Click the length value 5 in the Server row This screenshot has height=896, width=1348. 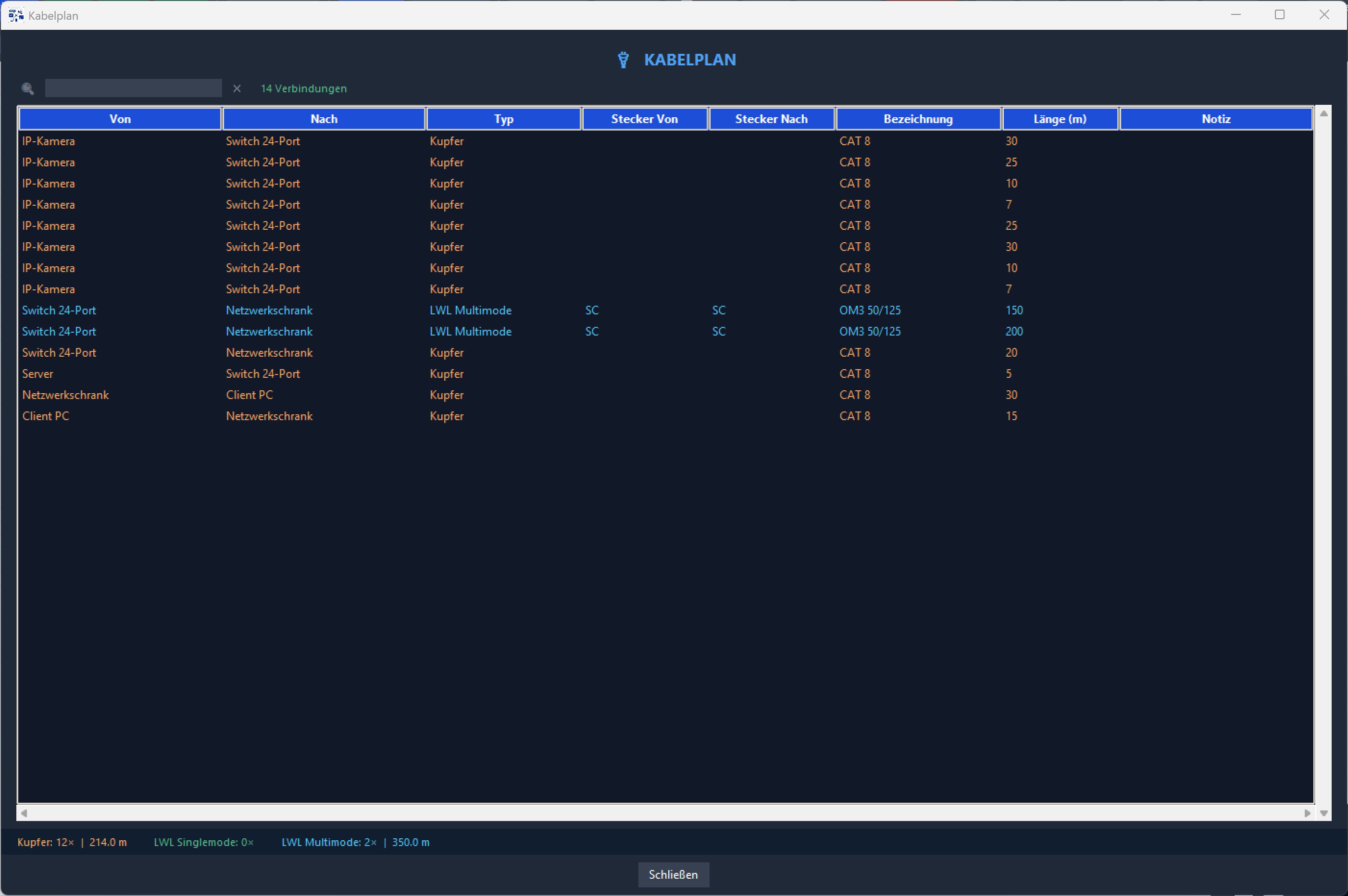pos(1009,373)
